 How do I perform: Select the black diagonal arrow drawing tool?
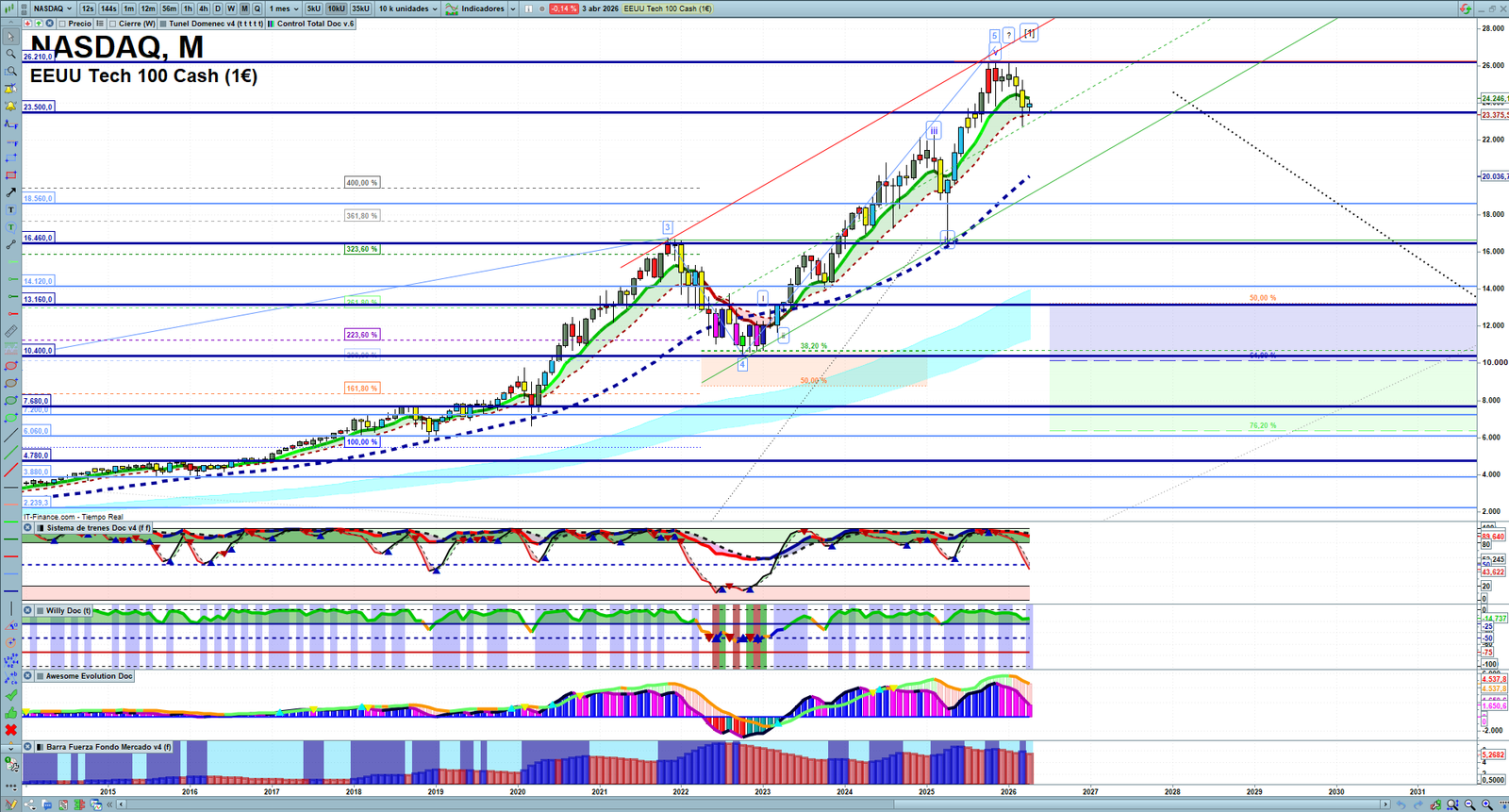10,192
